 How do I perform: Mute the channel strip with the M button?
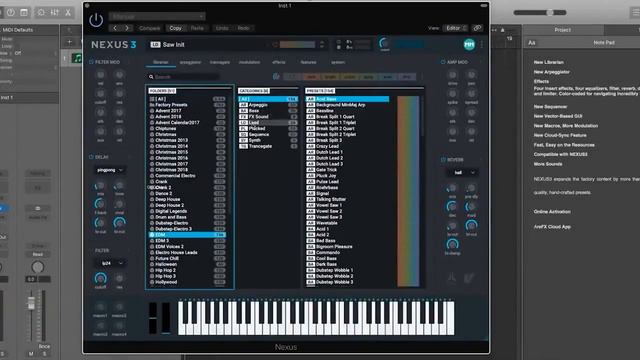click(x=31, y=354)
